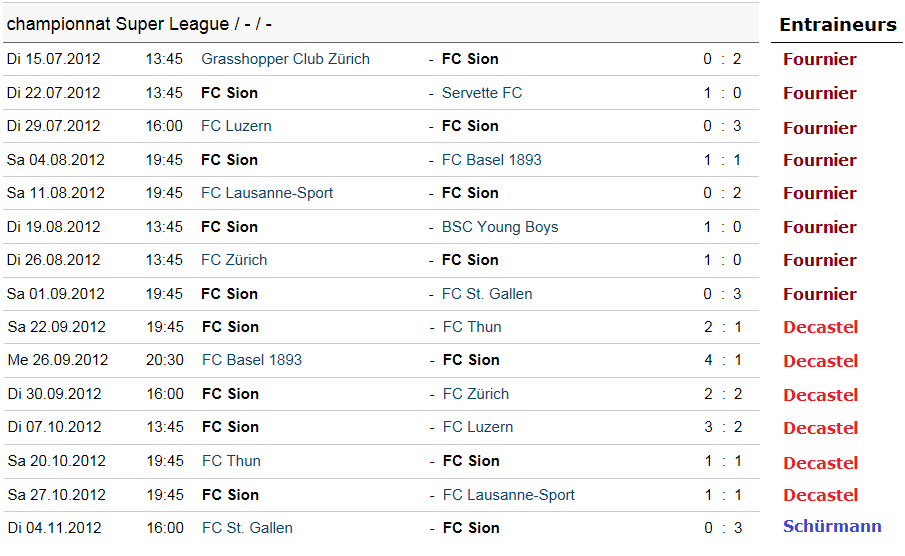Open FC Zürich away team on 30.09.2012
The image size is (905, 556).
click(476, 394)
